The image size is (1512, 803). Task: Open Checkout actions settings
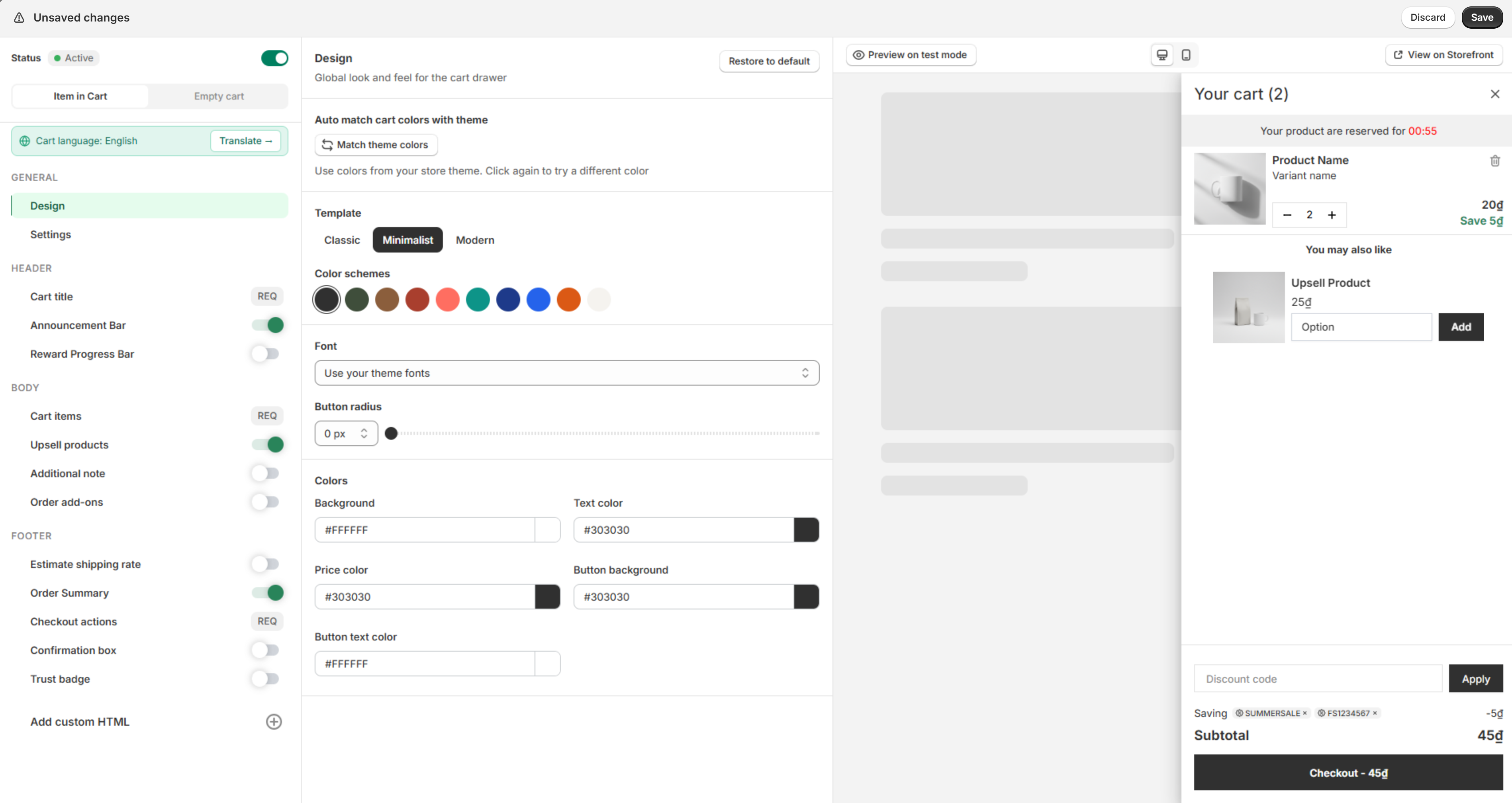tap(150, 622)
